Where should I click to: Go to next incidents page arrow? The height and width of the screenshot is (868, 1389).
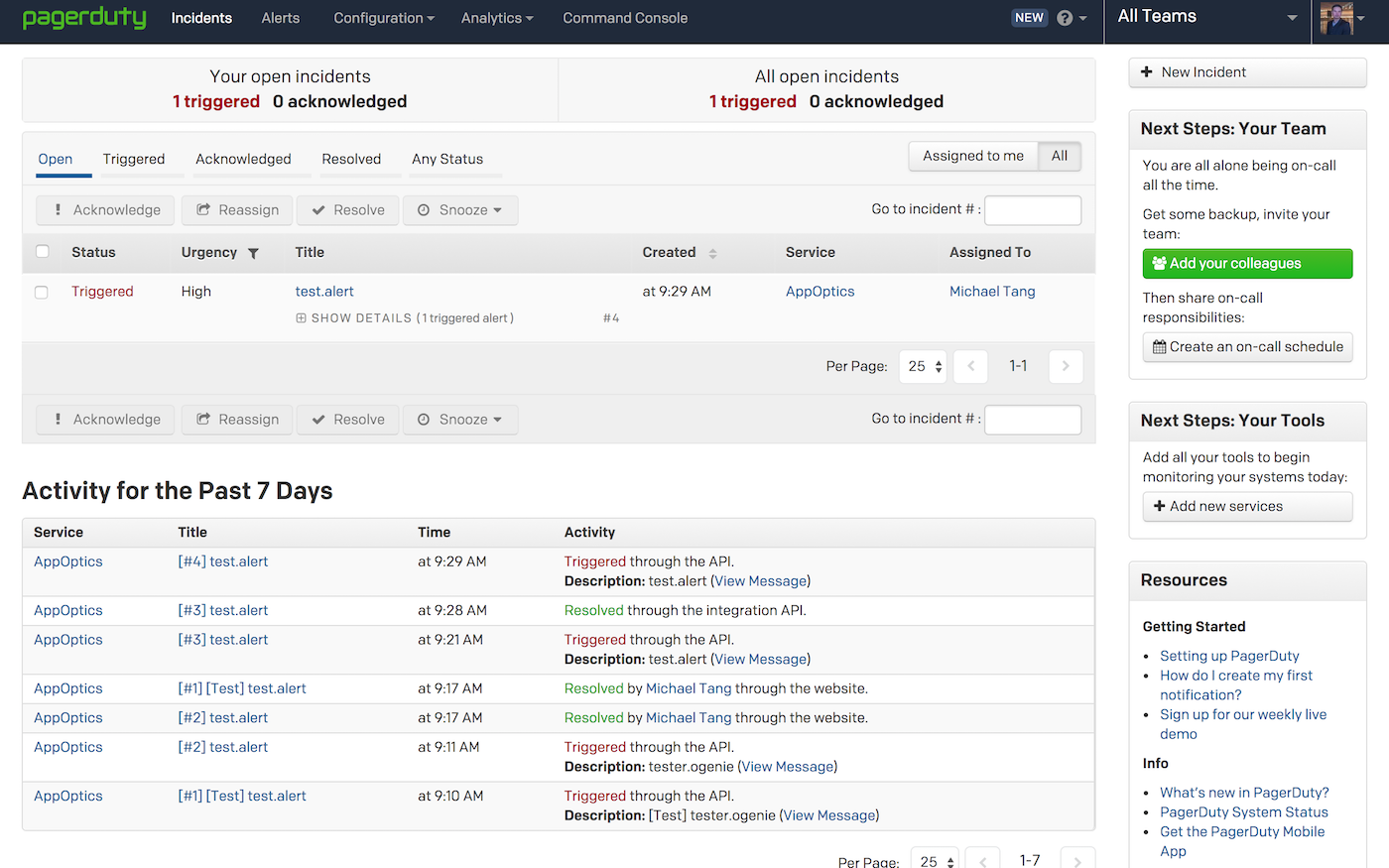pyautogui.click(x=1066, y=366)
